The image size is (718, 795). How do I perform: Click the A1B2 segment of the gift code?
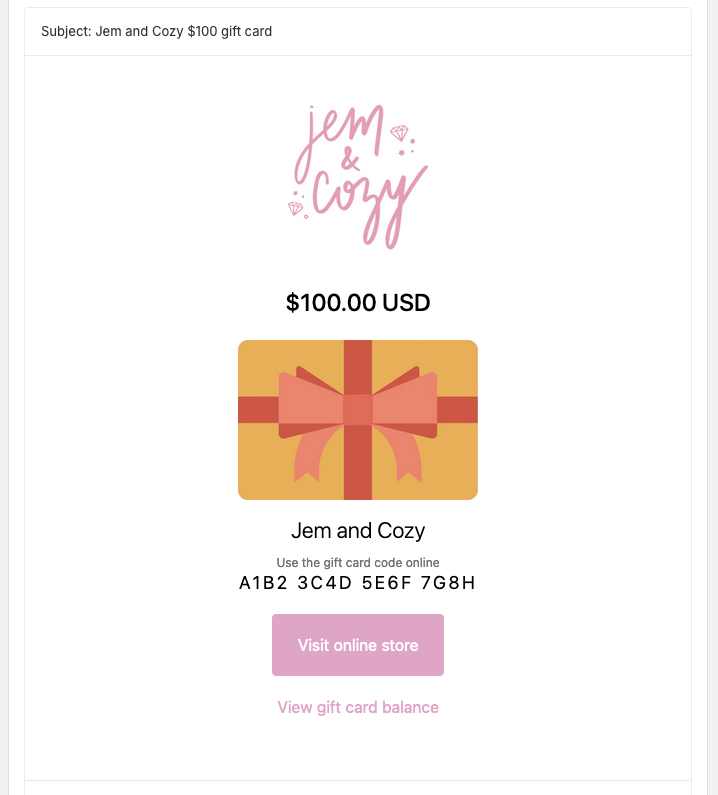pos(261,583)
